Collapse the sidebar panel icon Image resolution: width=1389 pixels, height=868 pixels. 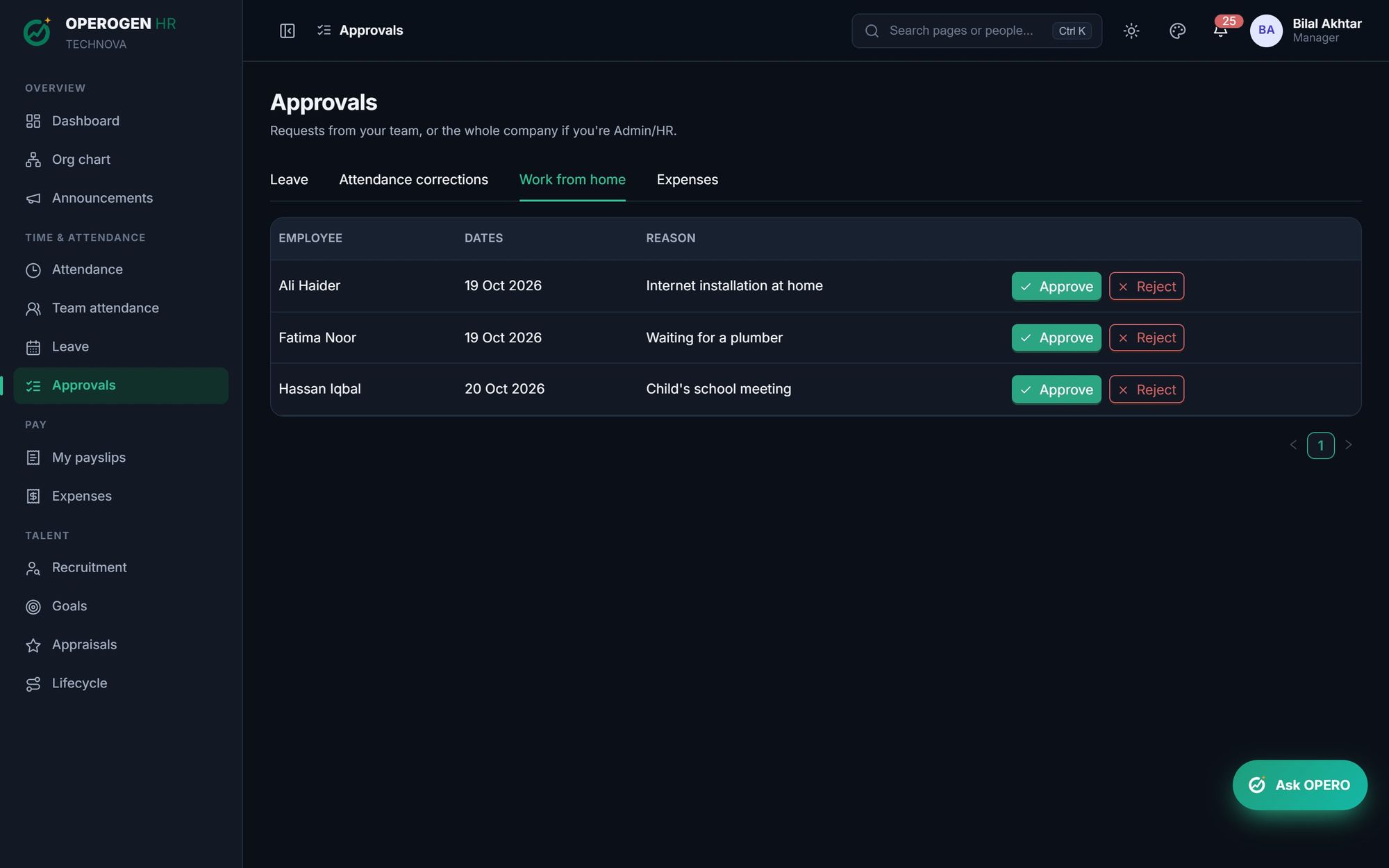(x=288, y=31)
